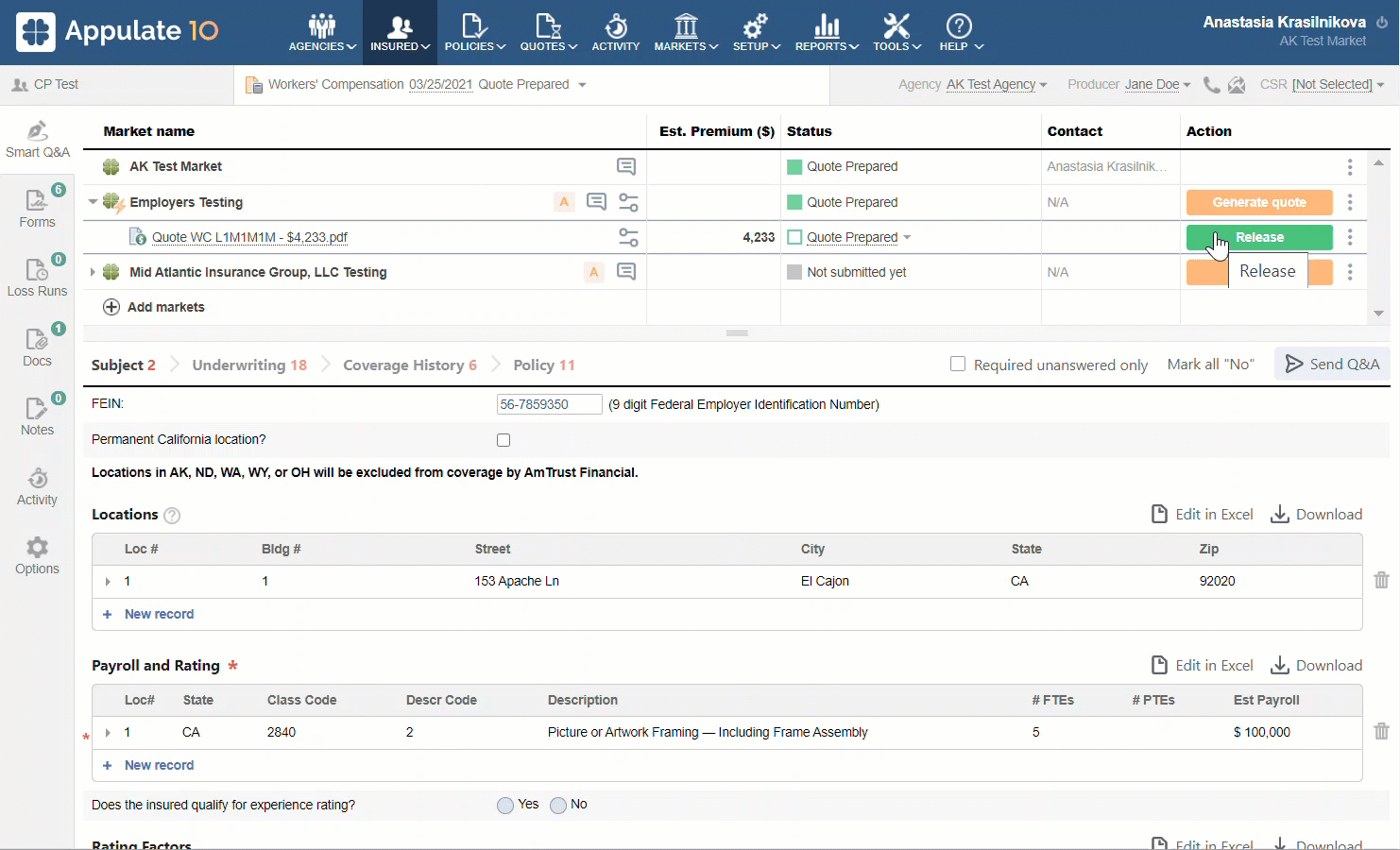This screenshot has width=1400, height=850.
Task: Click the green Release button
Action: pos(1259,237)
